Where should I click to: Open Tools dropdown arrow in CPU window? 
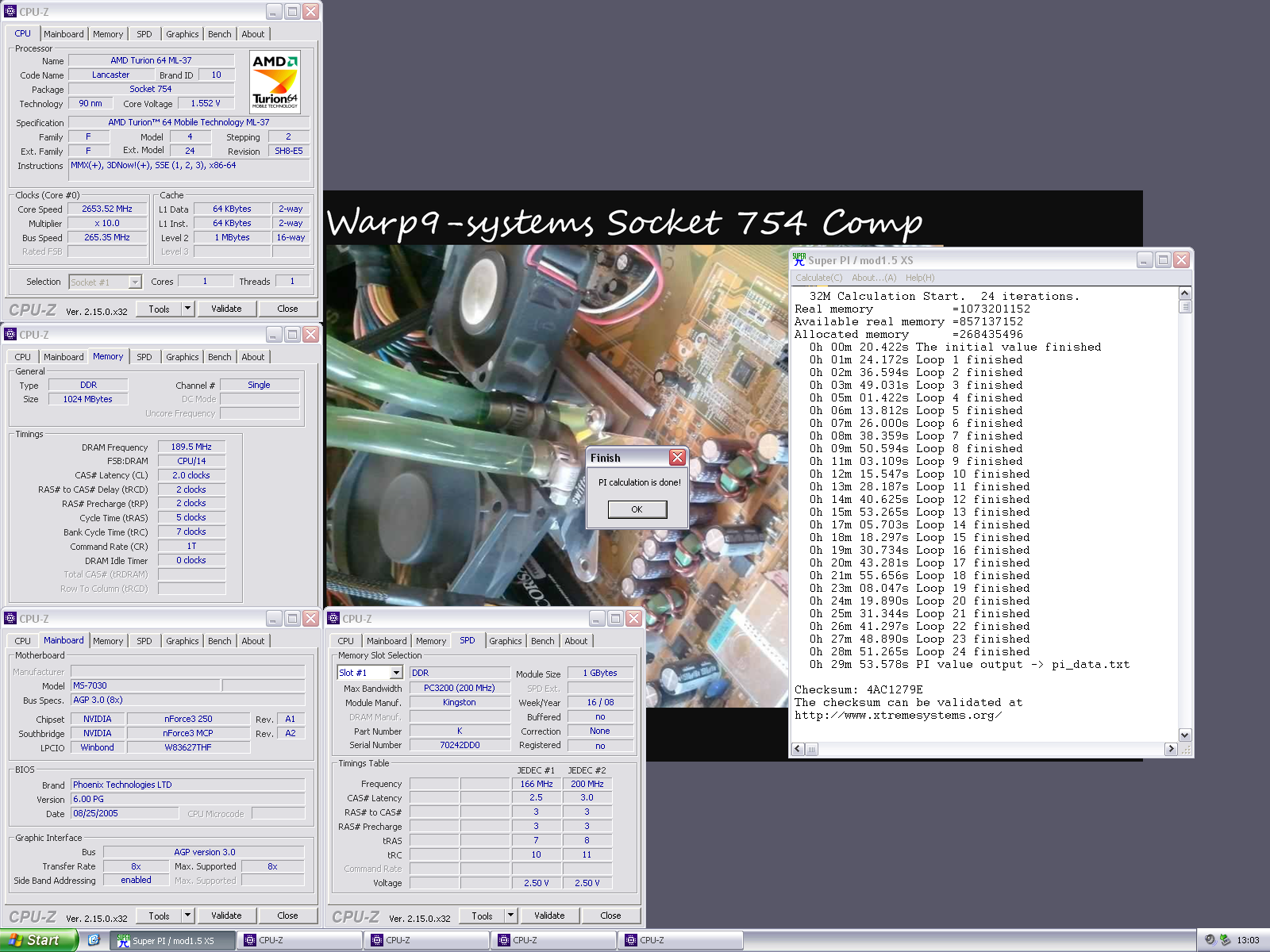(188, 309)
